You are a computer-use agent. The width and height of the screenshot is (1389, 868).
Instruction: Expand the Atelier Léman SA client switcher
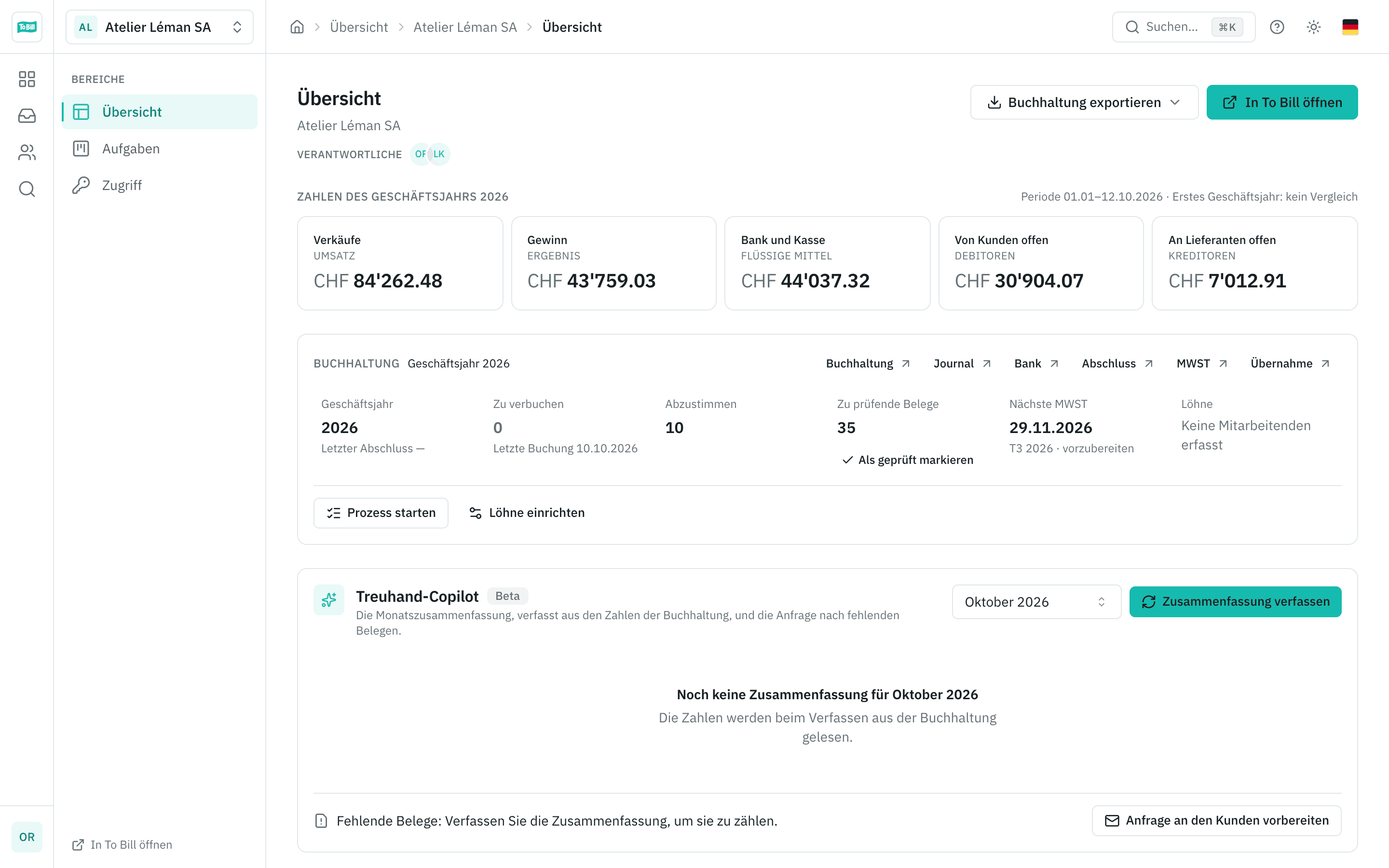[159, 27]
